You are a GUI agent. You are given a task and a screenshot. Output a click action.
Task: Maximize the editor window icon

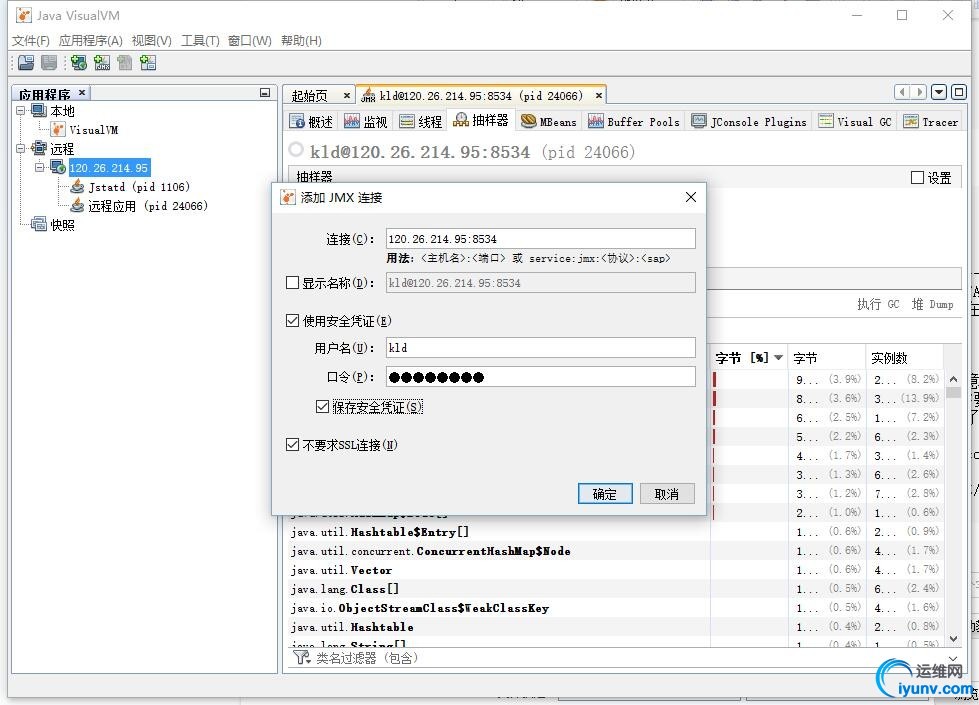[x=959, y=92]
